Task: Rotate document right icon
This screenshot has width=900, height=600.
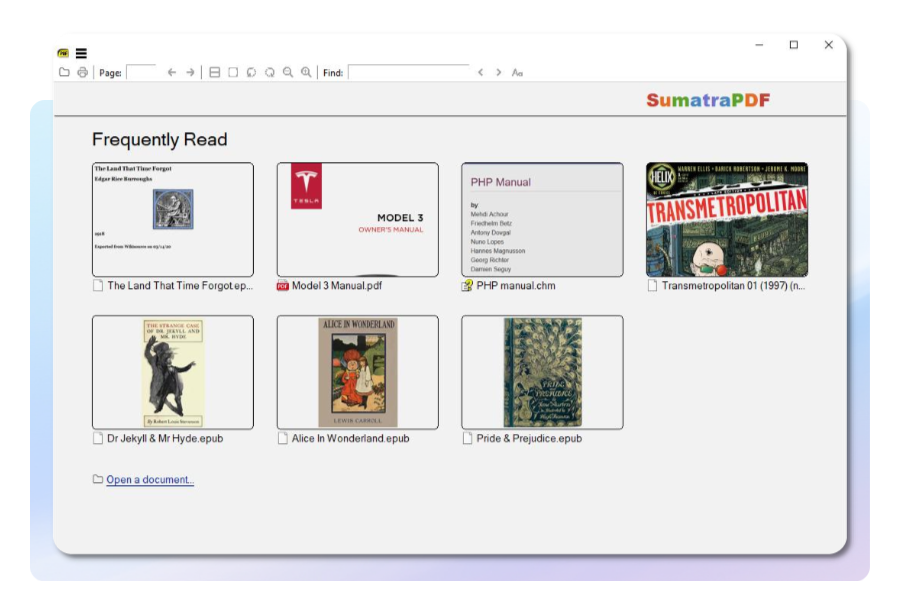Action: (x=270, y=72)
